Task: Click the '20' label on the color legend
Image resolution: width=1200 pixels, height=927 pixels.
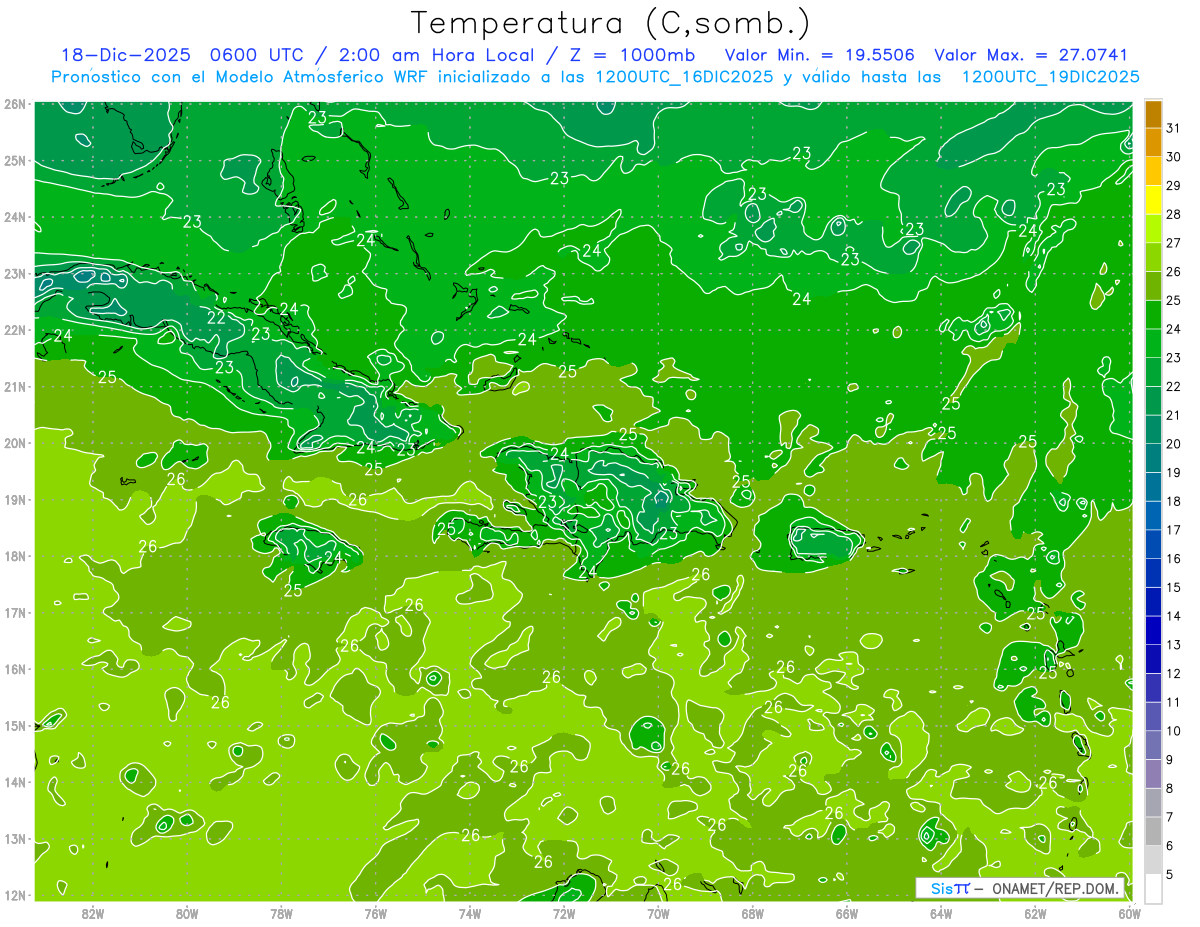Action: click(1174, 444)
